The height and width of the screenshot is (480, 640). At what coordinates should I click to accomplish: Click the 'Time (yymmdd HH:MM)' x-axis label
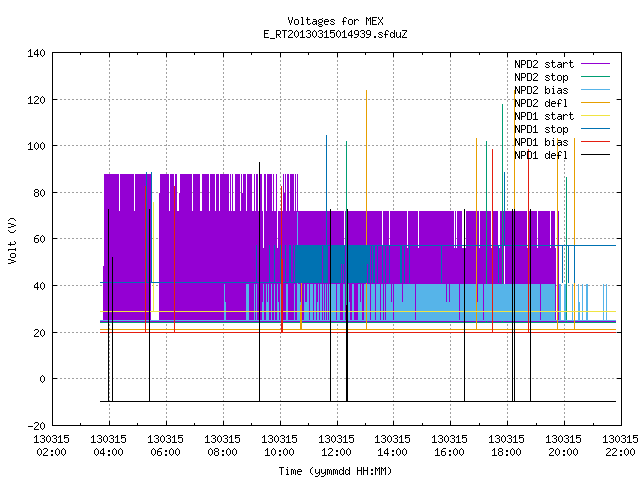[335, 471]
